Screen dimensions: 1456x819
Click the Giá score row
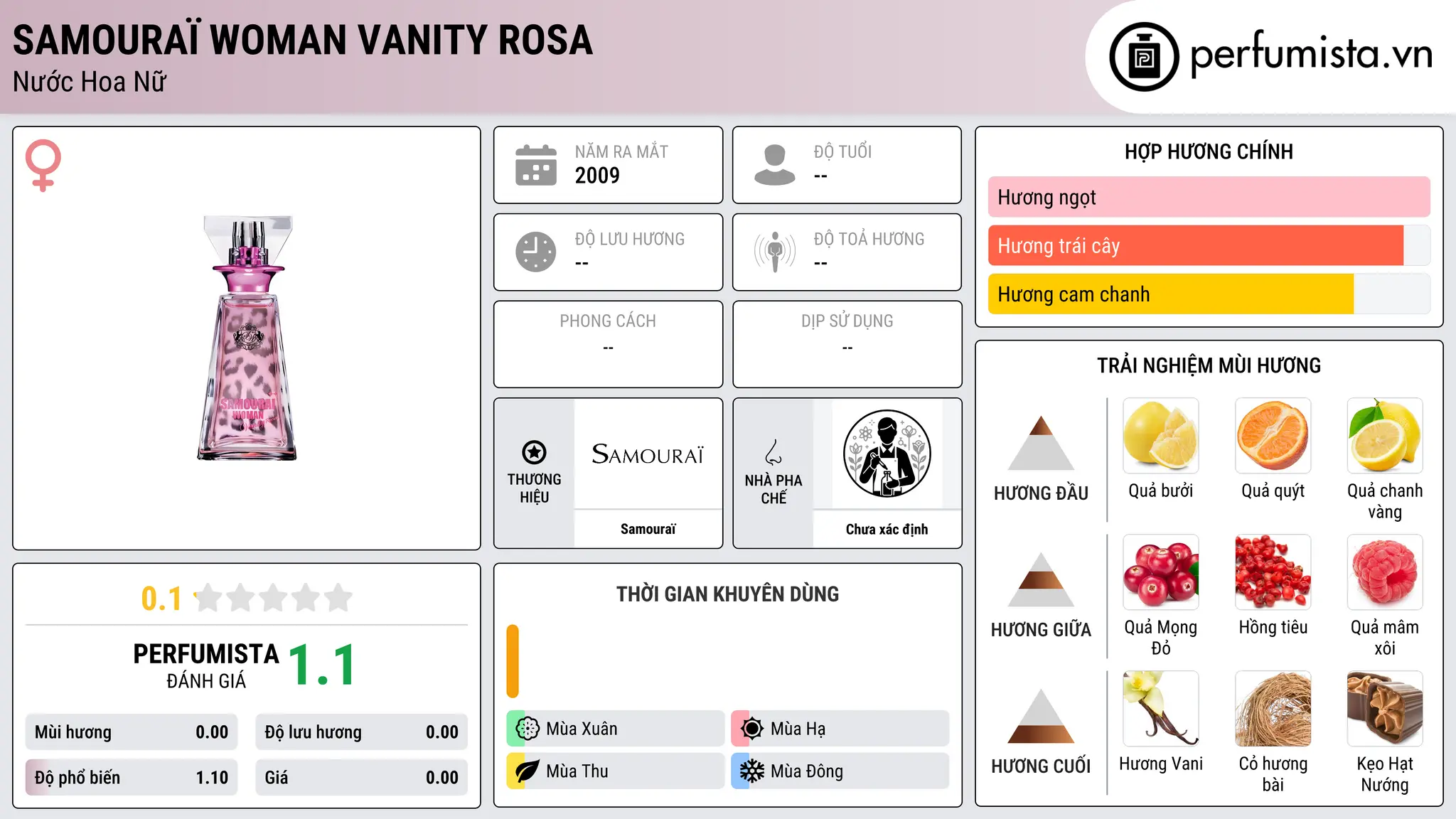point(362,778)
